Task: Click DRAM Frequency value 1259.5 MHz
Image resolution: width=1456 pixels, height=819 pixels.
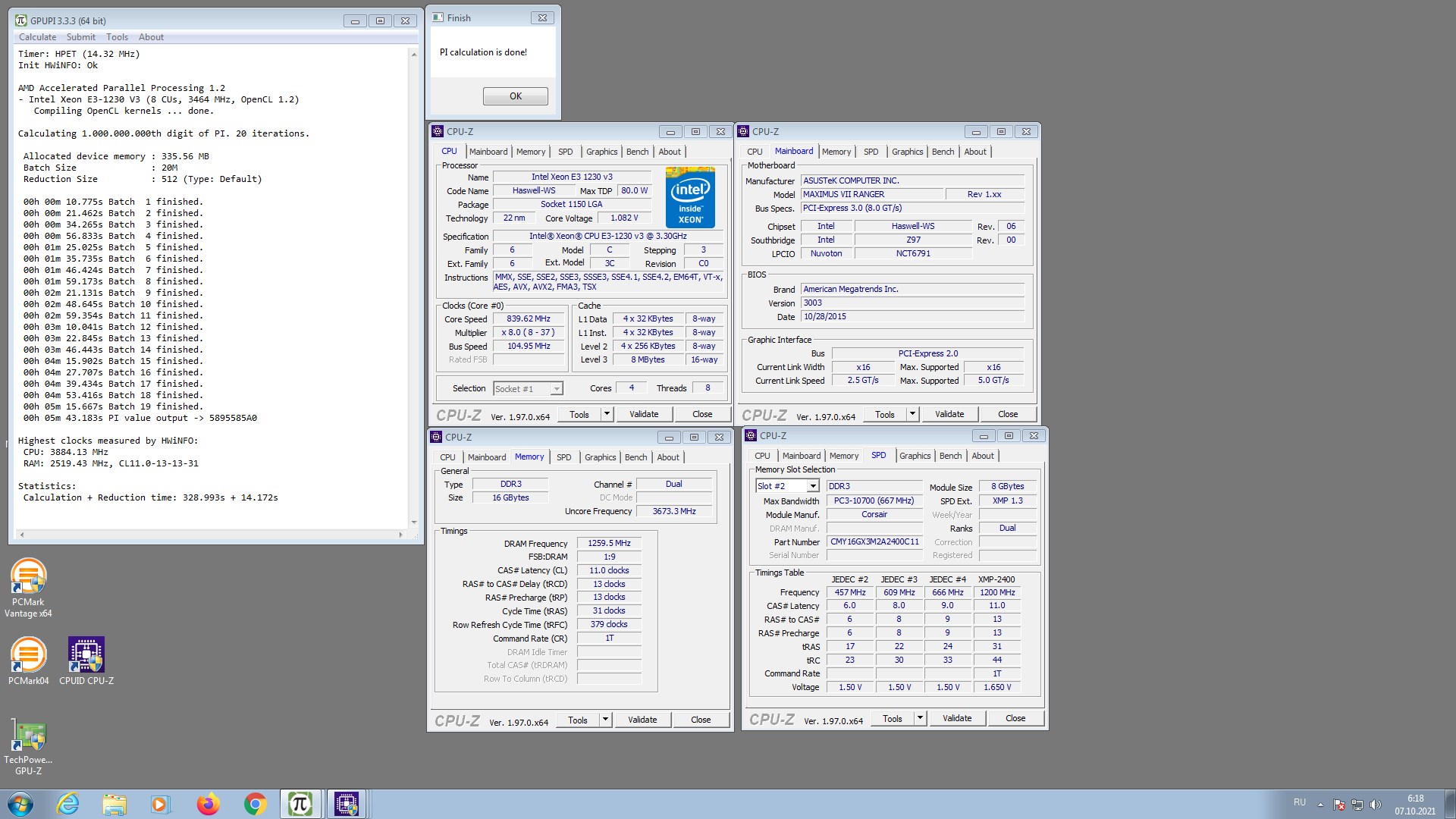Action: (x=609, y=543)
